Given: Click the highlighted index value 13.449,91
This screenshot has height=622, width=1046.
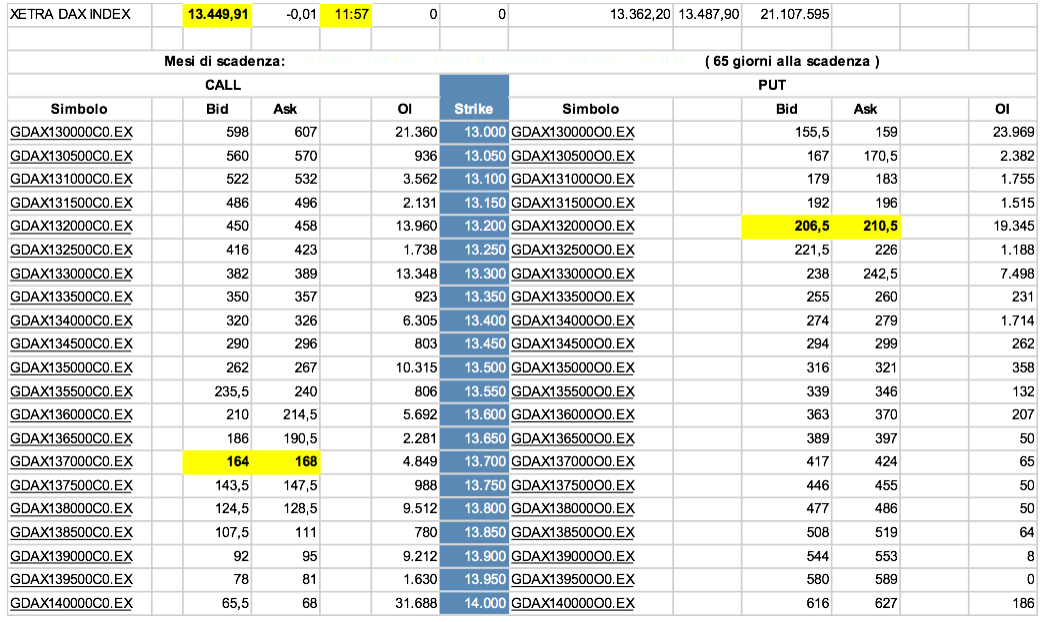Looking at the screenshot, I should tap(217, 15).
